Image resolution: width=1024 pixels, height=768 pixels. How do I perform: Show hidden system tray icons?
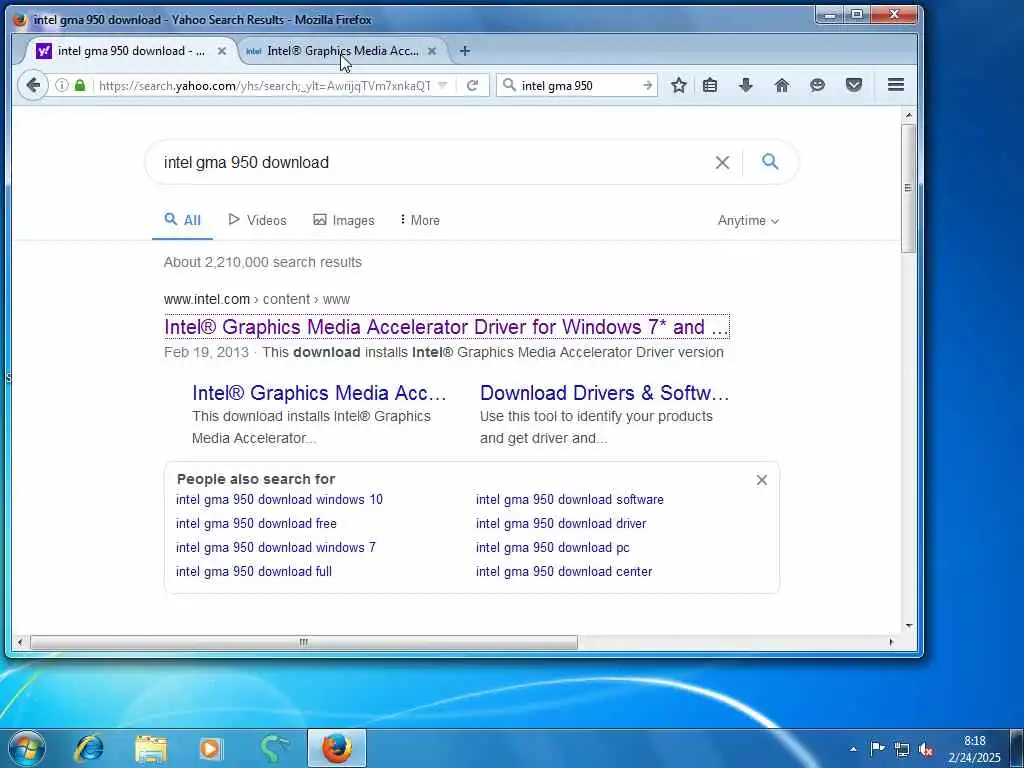click(x=853, y=749)
